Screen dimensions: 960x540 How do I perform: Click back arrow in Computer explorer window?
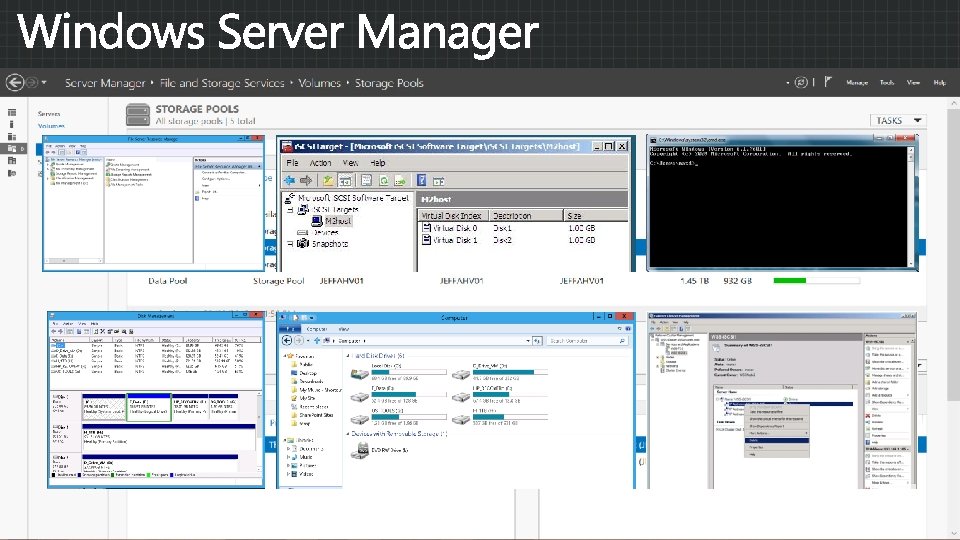click(287, 340)
